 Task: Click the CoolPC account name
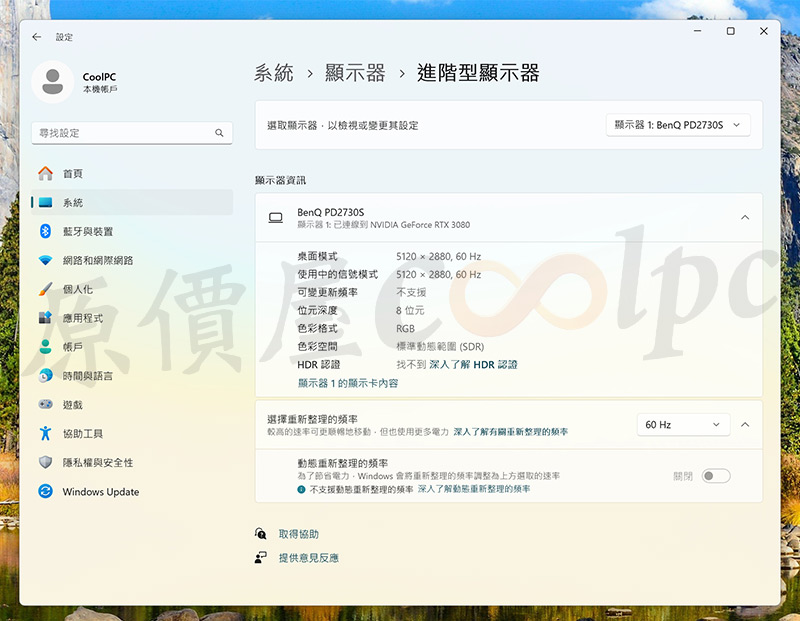click(99, 77)
